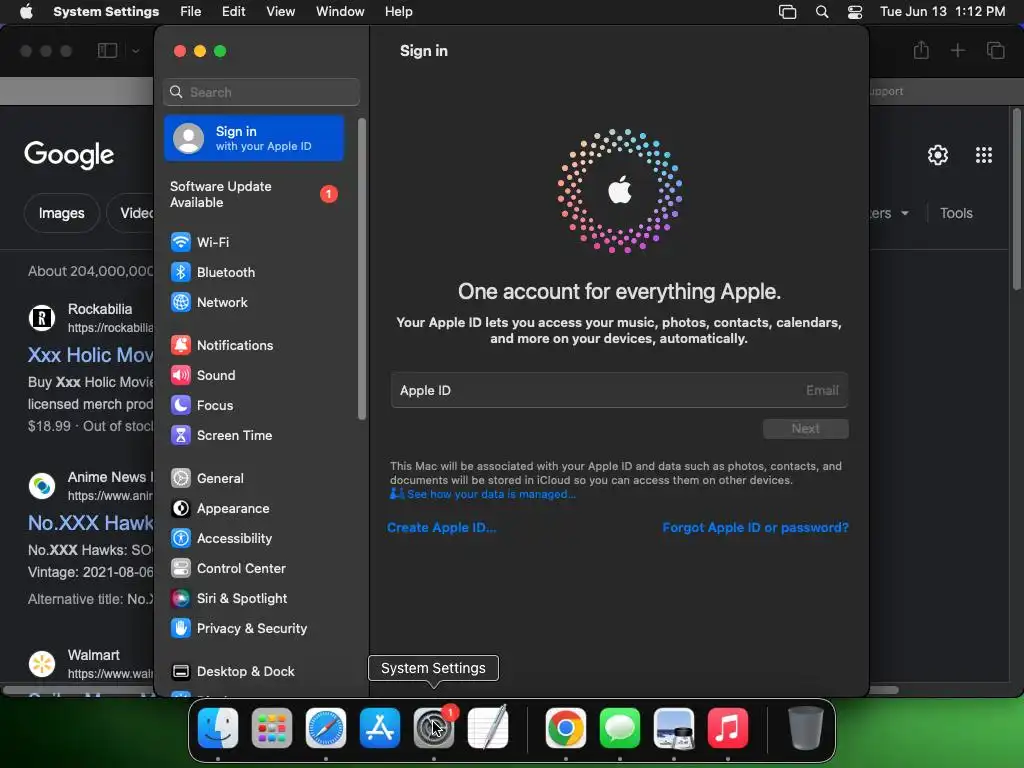Click Stage Manager menu bar icon
Image resolution: width=1024 pixels, height=768 pixels.
click(788, 12)
